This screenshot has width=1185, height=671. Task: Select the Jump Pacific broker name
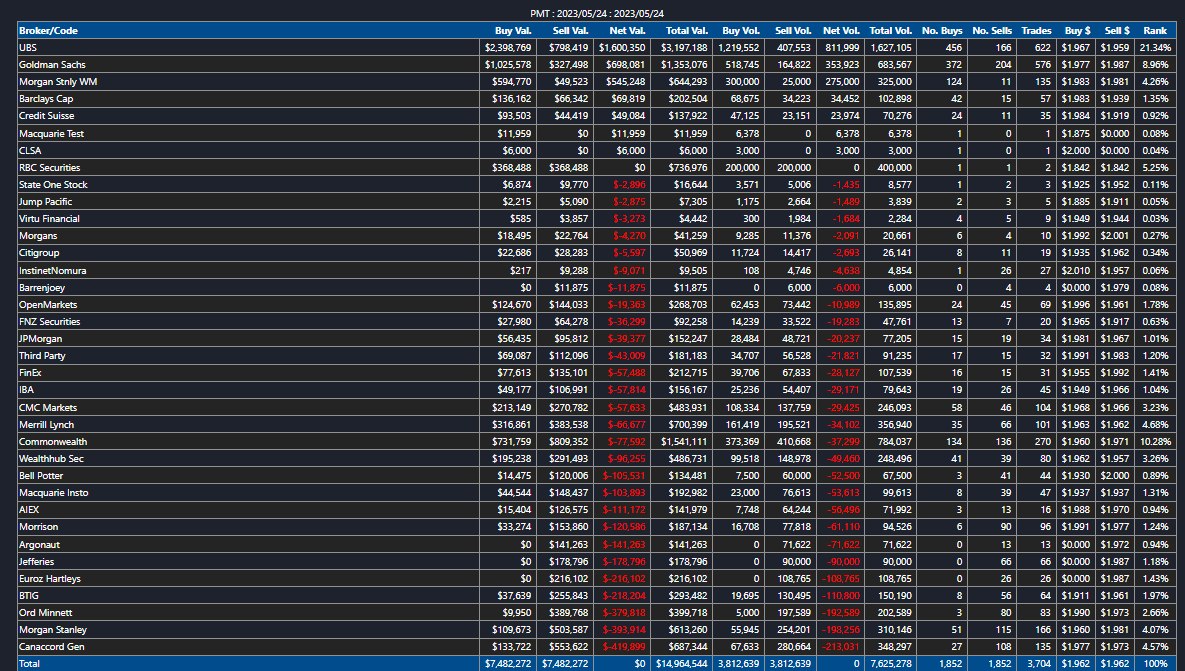(x=45, y=202)
